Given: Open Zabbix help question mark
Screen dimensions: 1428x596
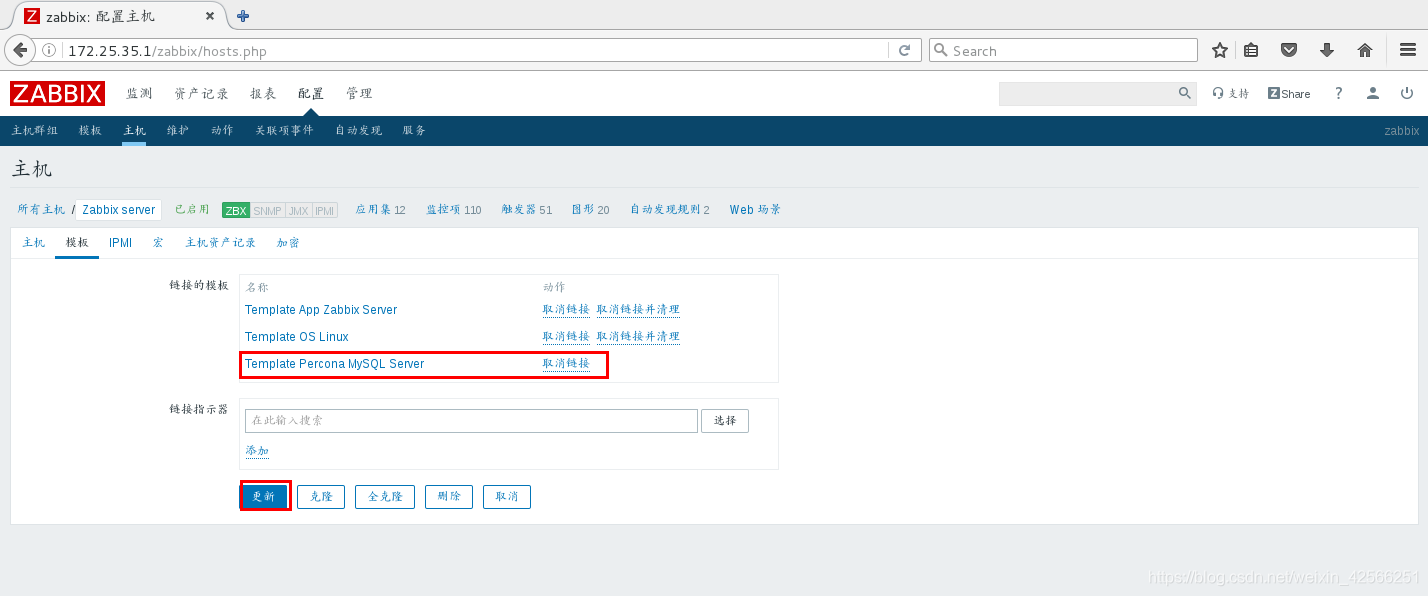Looking at the screenshot, I should pyautogui.click(x=1339, y=93).
